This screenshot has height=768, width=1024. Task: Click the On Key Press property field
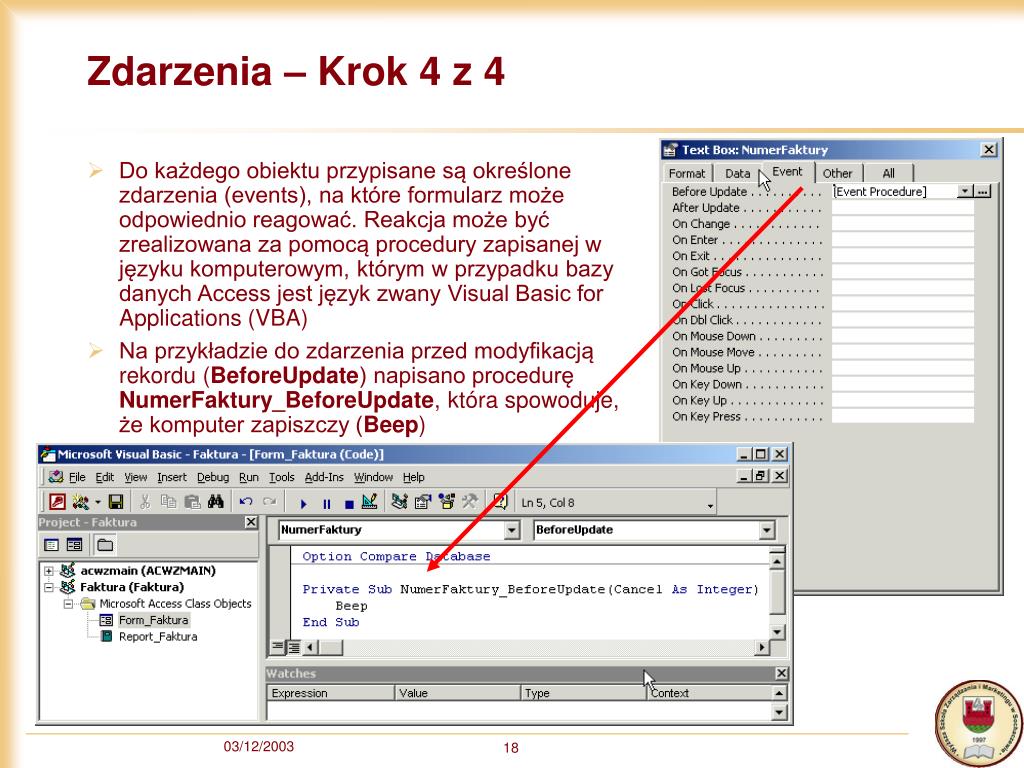tap(903, 417)
